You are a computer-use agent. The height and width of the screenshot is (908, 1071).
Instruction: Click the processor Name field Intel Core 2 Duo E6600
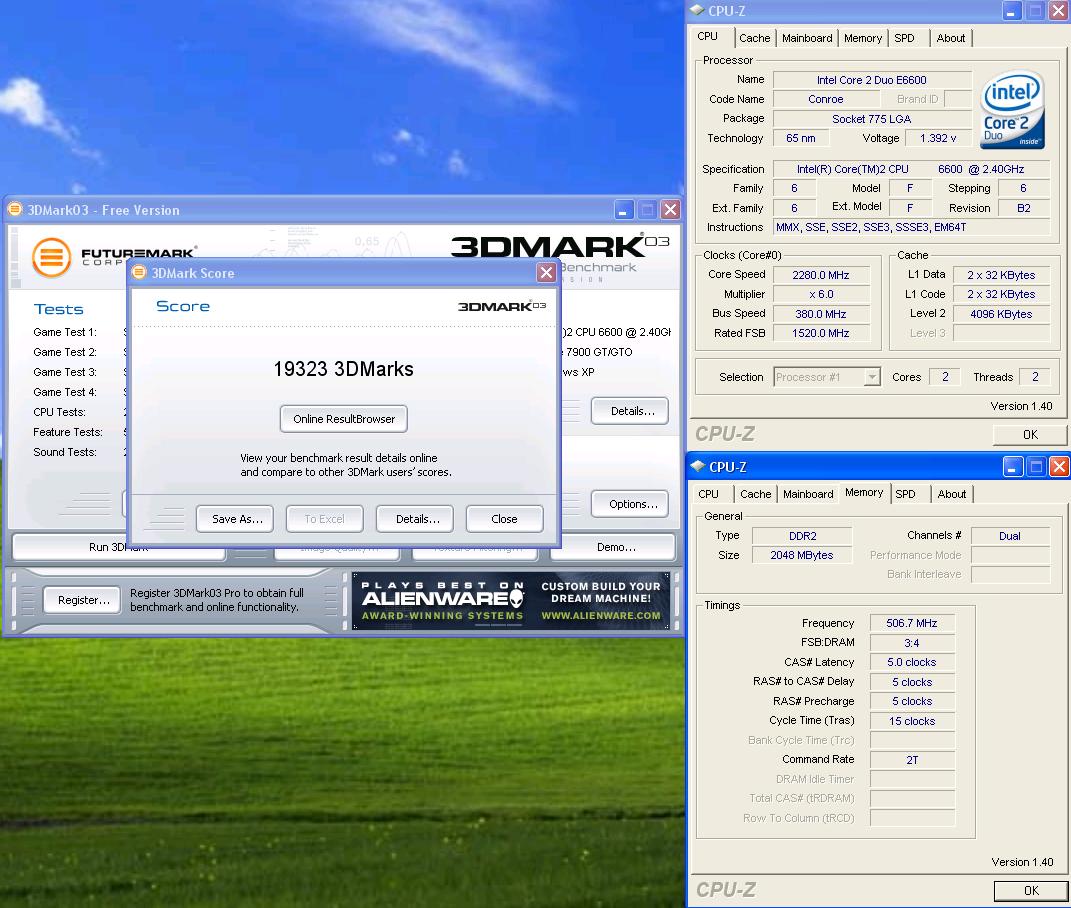tap(872, 80)
